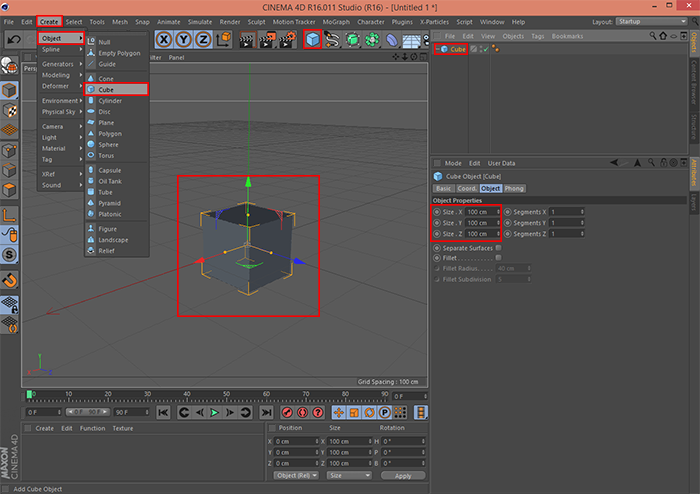The height and width of the screenshot is (494, 700).
Task: Open material manager Texture menu
Action: [123, 428]
